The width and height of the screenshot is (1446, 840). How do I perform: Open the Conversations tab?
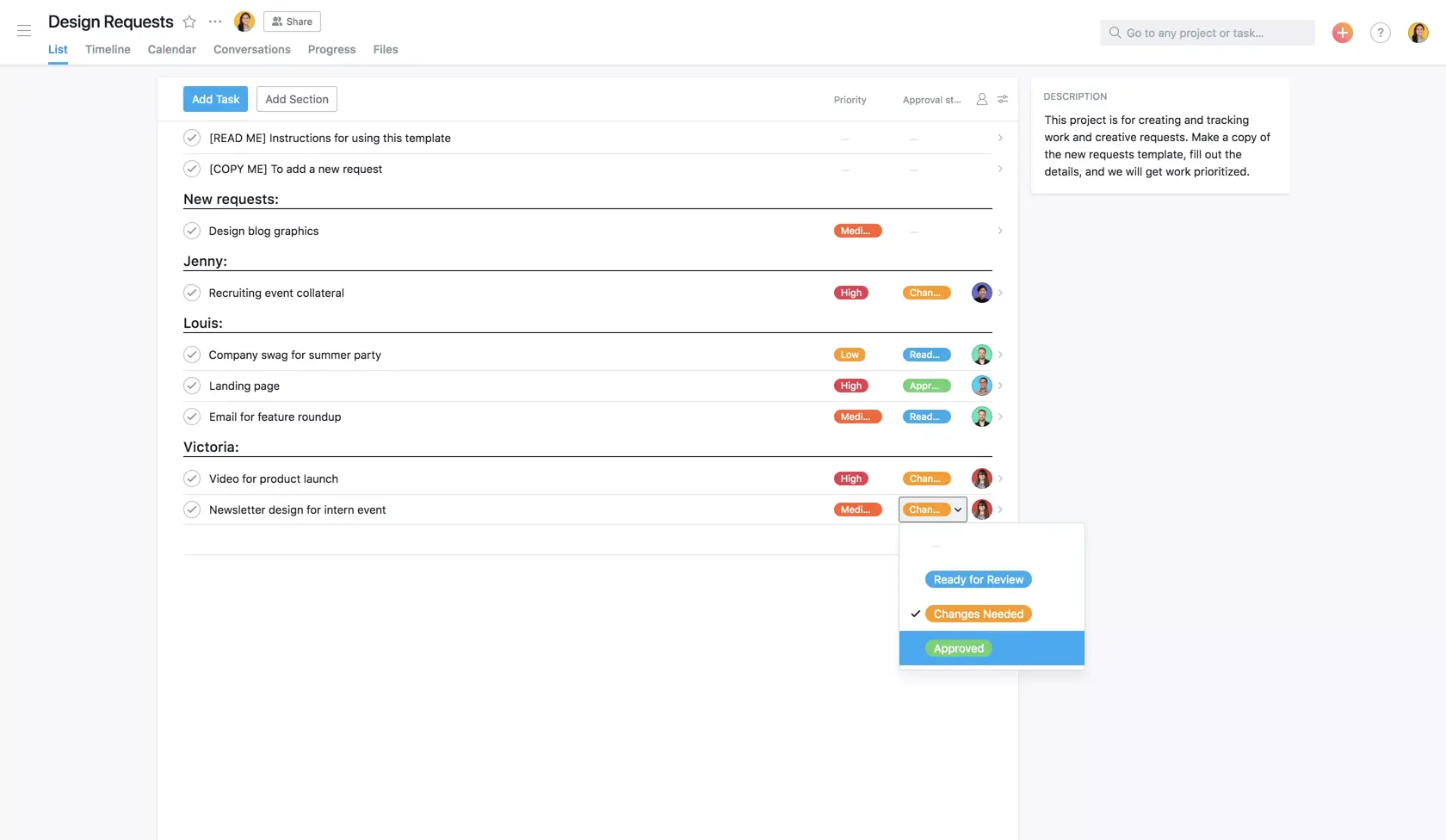click(251, 49)
